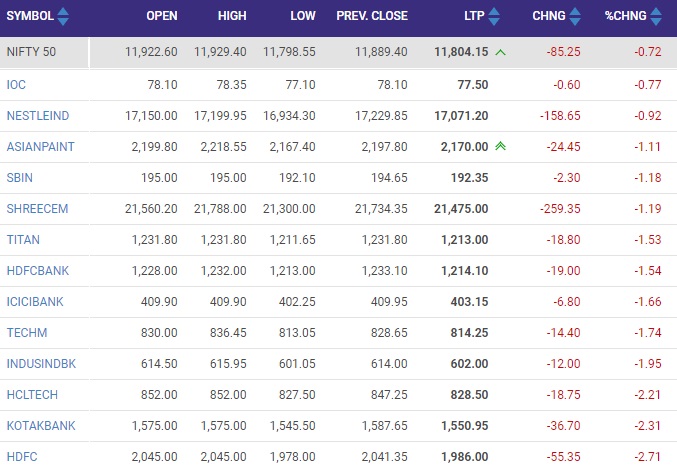Sort table by CHNG column arrows

coord(575,16)
